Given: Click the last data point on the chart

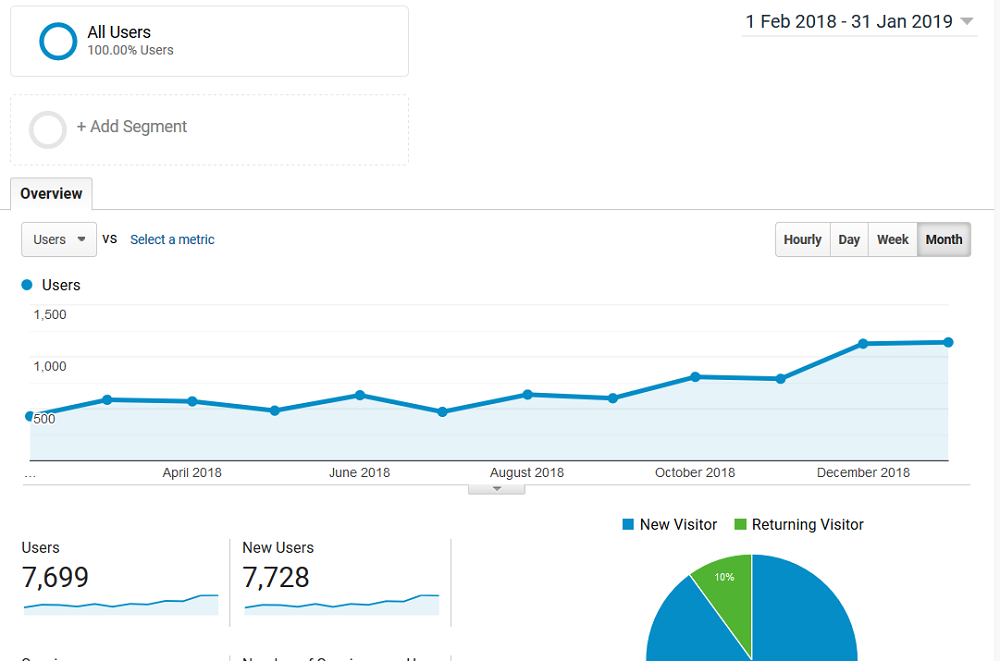Looking at the screenshot, I should [948, 343].
